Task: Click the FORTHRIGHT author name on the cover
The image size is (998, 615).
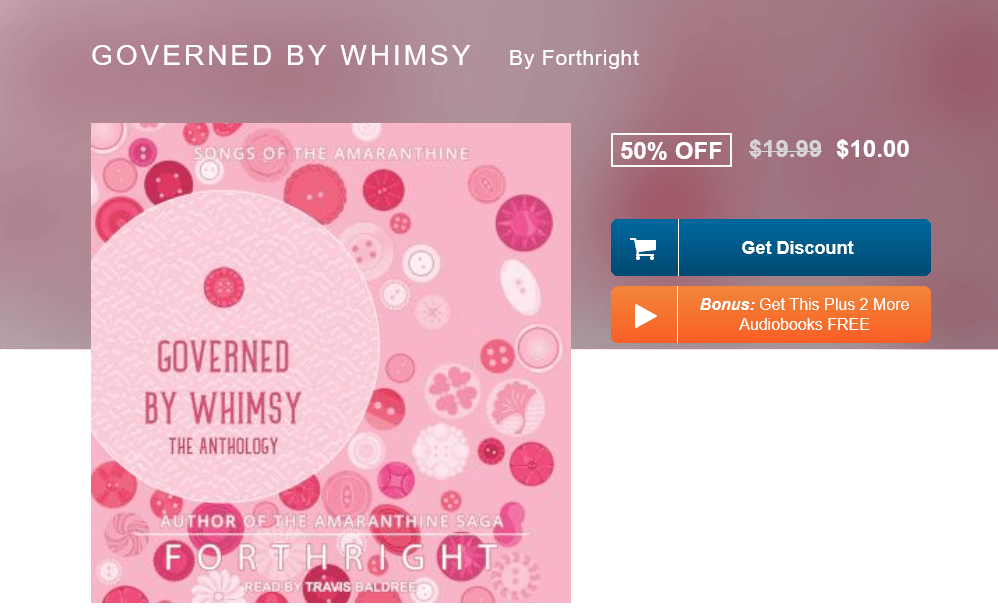Action: [331, 557]
